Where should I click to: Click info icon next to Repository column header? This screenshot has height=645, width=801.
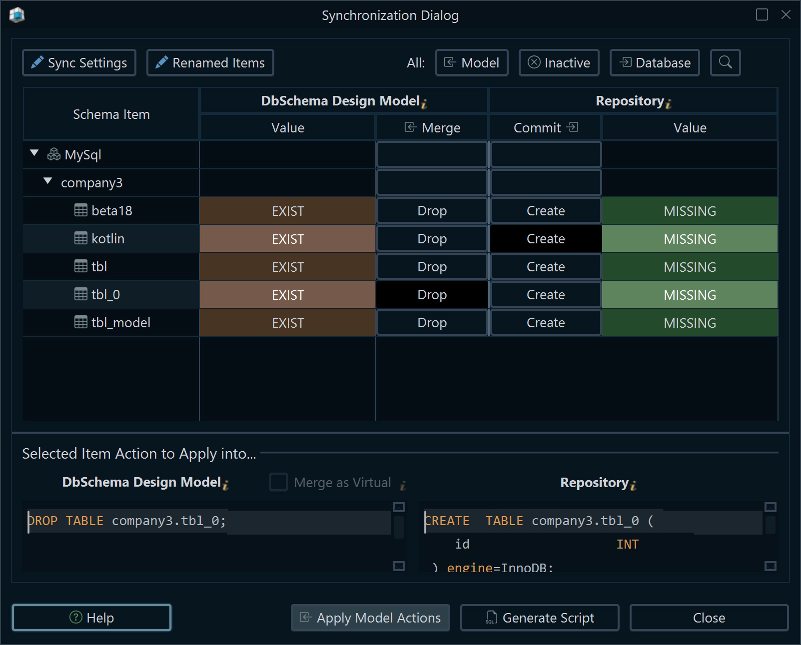[668, 103]
